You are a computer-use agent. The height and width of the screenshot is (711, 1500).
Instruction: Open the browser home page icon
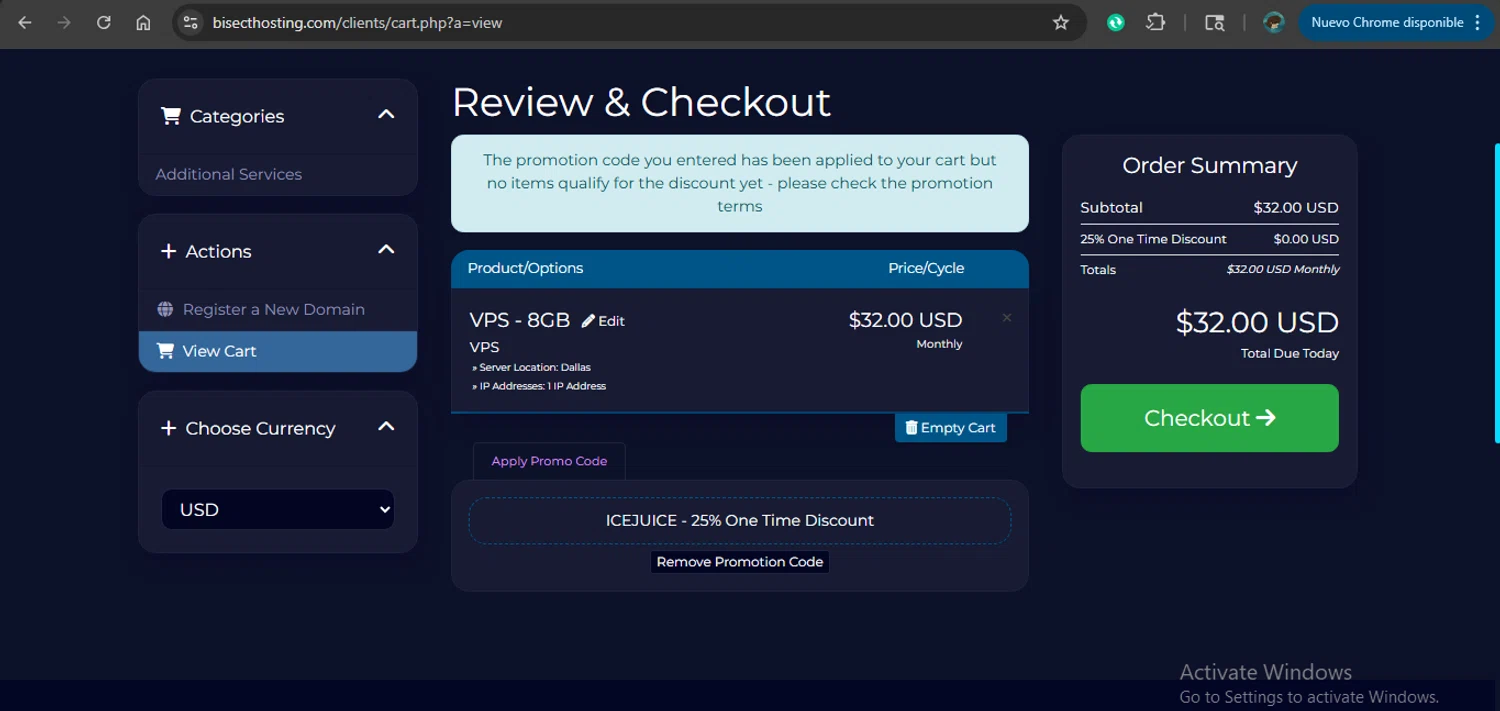[143, 22]
